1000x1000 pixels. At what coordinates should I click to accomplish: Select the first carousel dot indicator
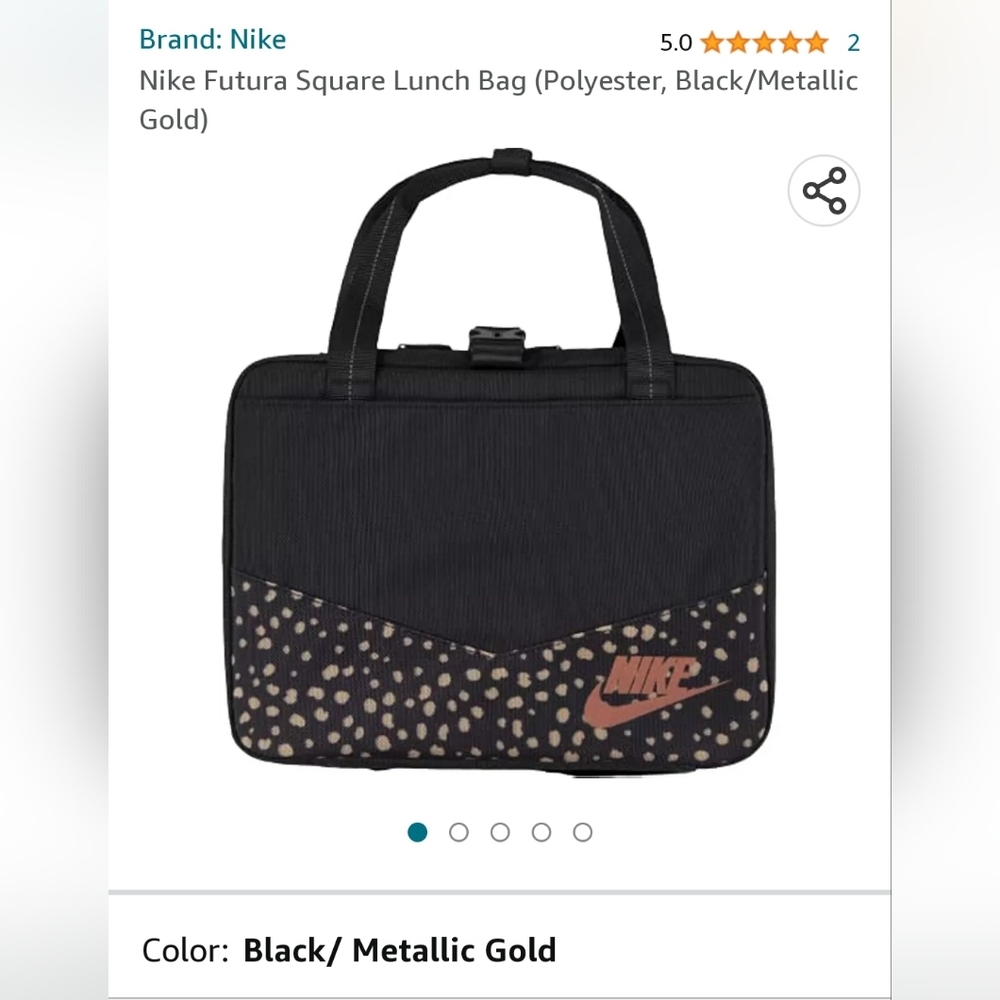click(417, 831)
